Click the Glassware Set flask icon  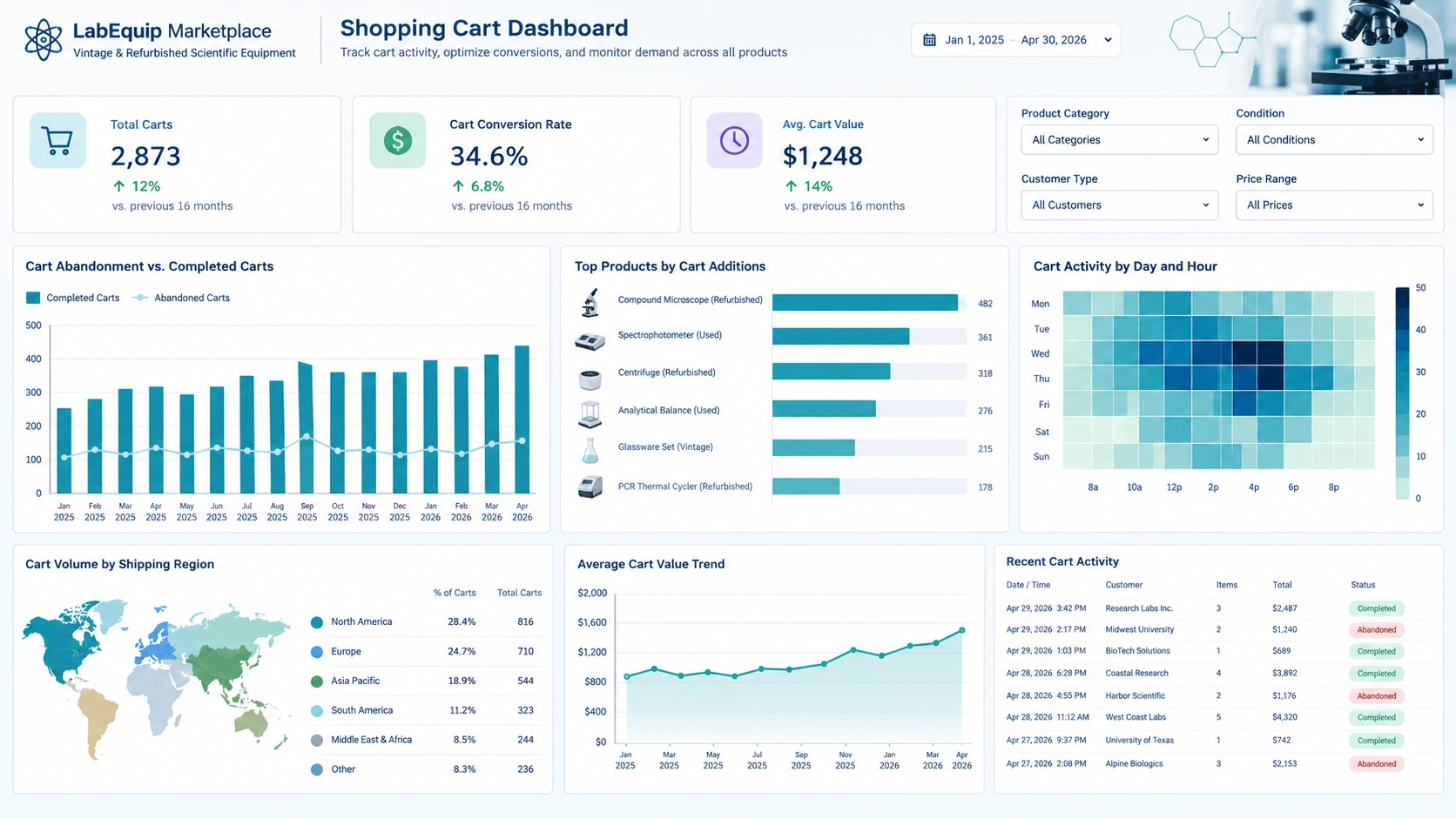point(590,451)
